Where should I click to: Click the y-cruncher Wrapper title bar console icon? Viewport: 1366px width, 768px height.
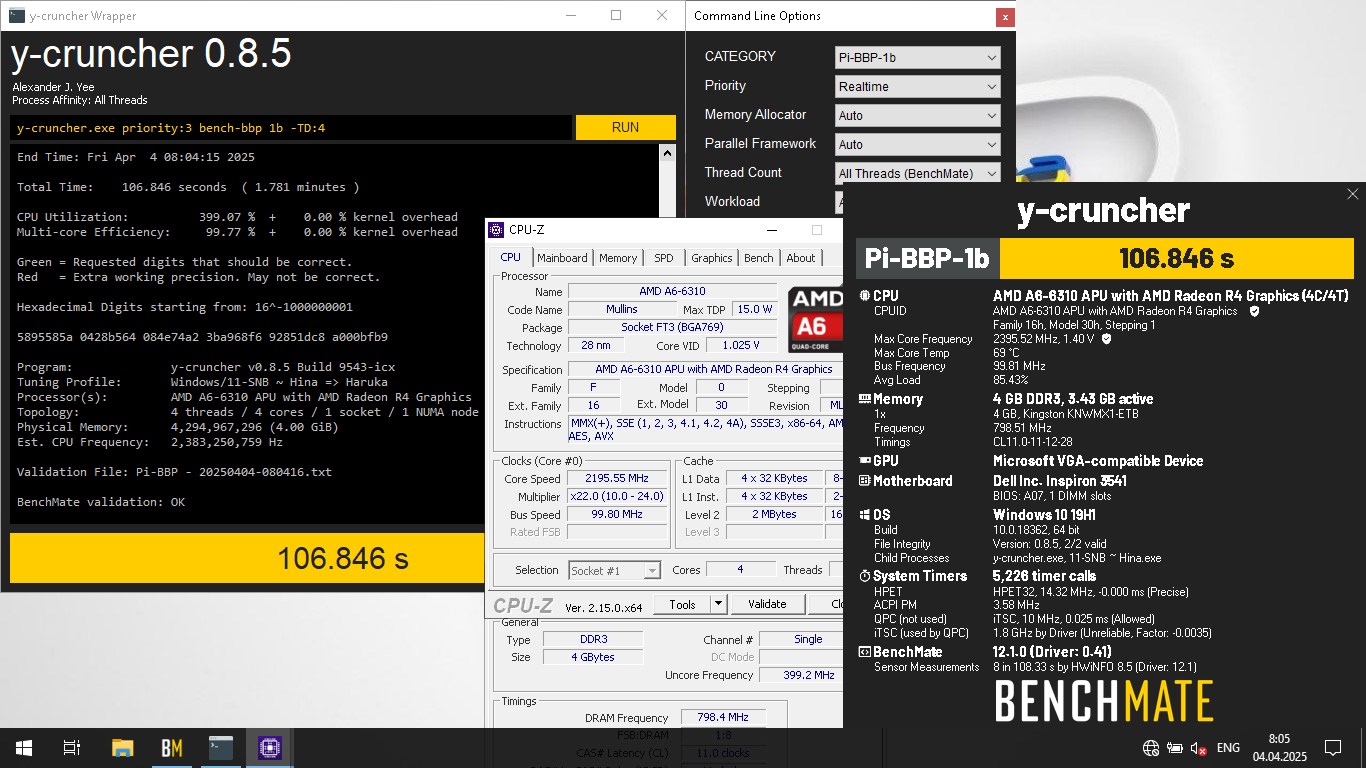tap(17, 15)
